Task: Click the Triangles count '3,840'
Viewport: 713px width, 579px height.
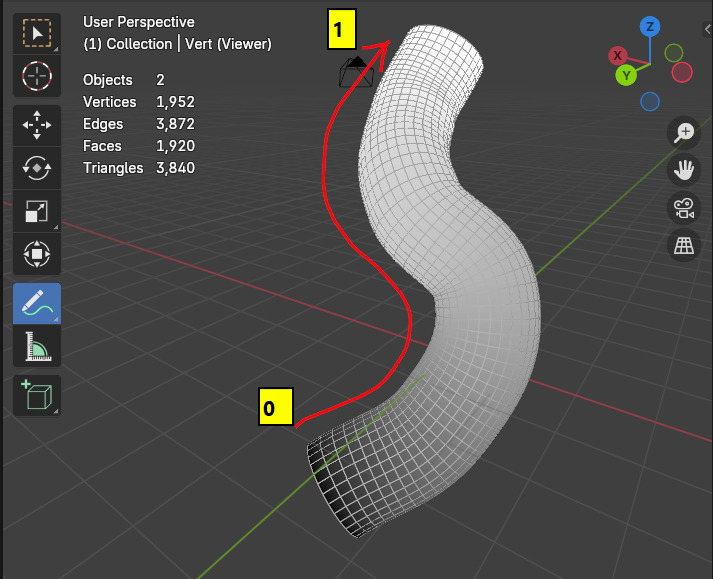Action: pyautogui.click(x=176, y=168)
